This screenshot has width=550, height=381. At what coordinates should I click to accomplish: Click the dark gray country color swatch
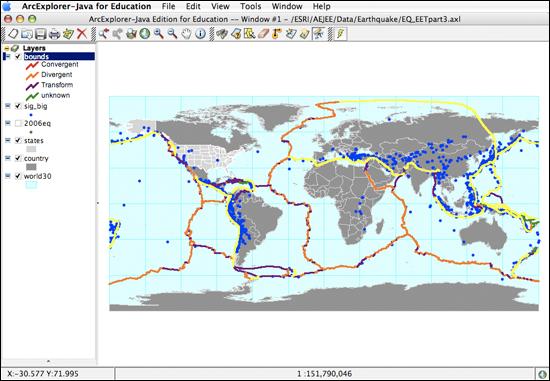(x=31, y=167)
